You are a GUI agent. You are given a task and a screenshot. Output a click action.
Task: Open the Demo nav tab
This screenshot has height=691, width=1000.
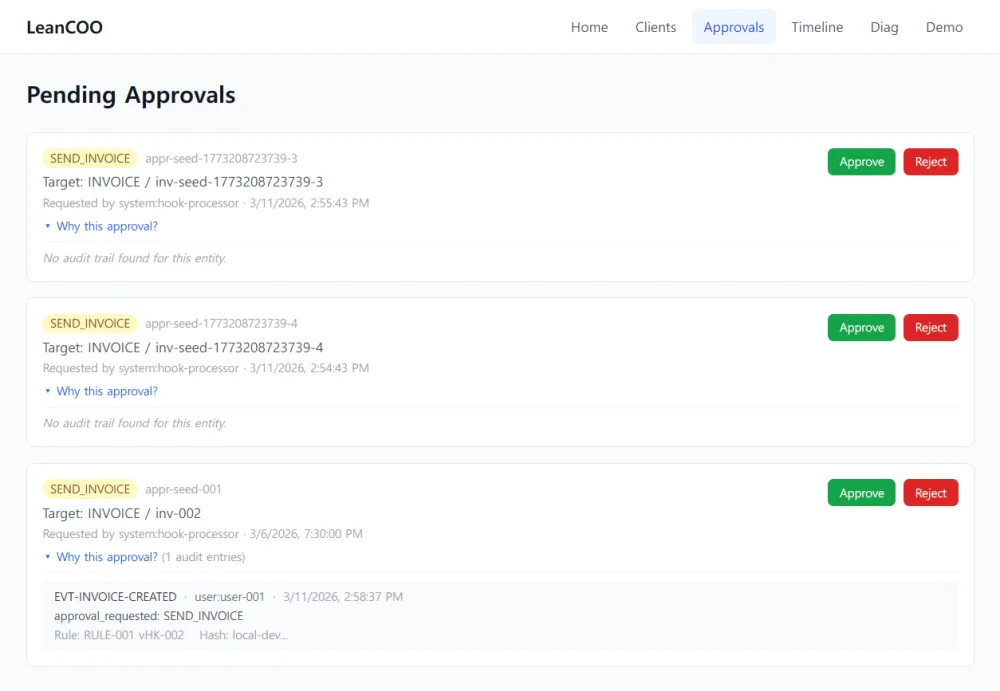tap(944, 27)
